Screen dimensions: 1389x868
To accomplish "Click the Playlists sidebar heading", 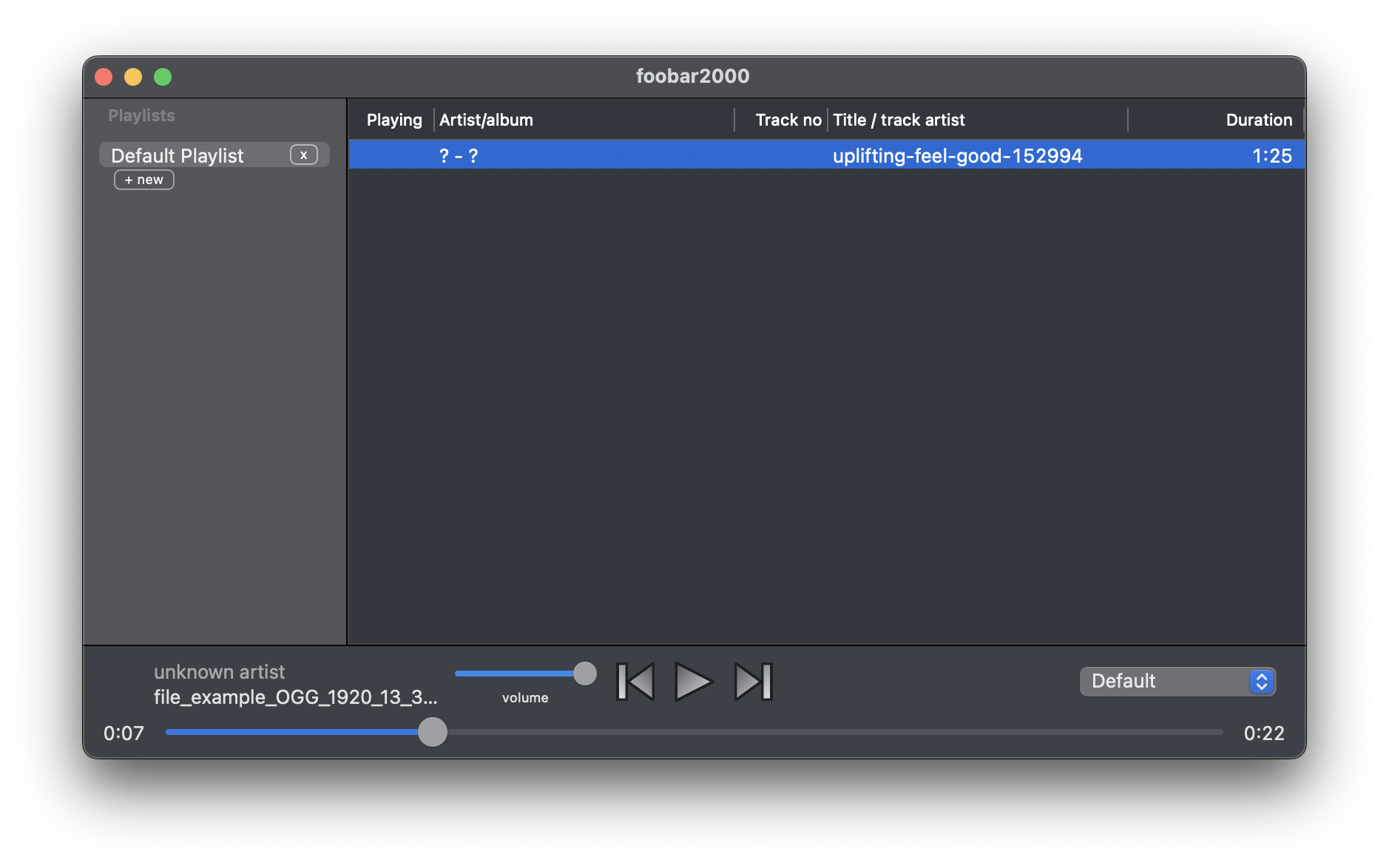I will point(141,115).
